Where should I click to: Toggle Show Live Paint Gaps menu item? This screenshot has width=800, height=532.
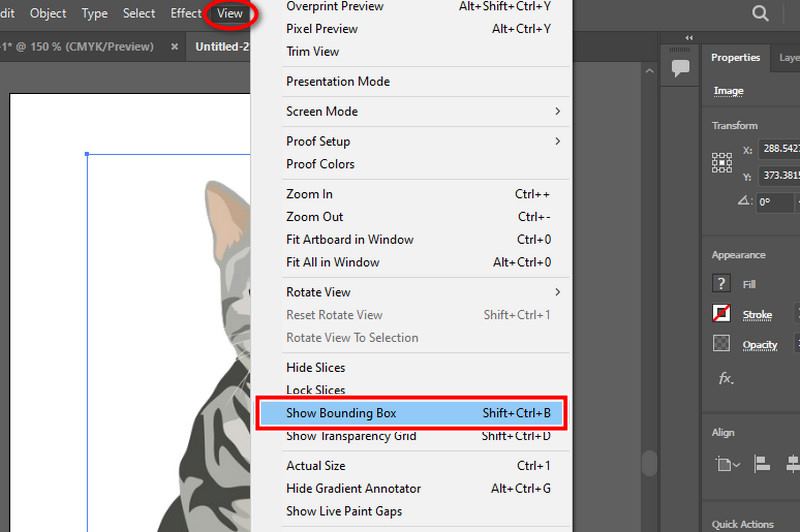pyautogui.click(x=418, y=511)
